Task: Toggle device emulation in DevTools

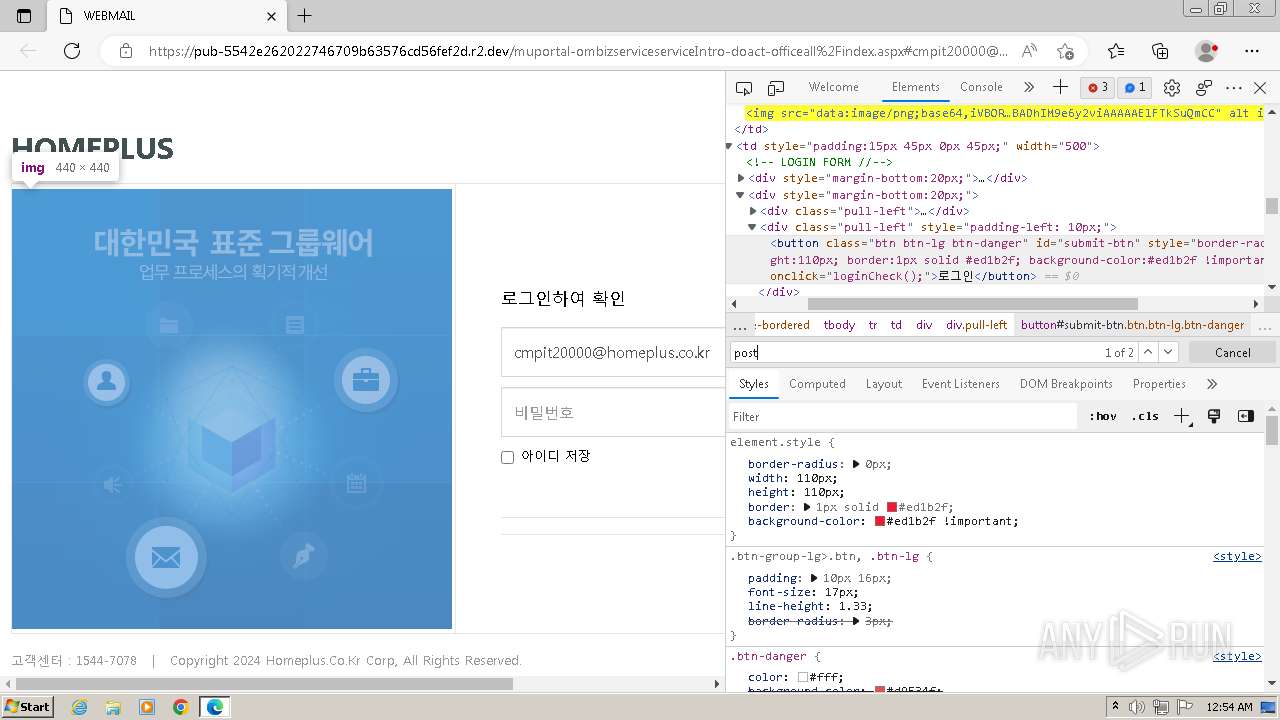Action: pos(776,88)
